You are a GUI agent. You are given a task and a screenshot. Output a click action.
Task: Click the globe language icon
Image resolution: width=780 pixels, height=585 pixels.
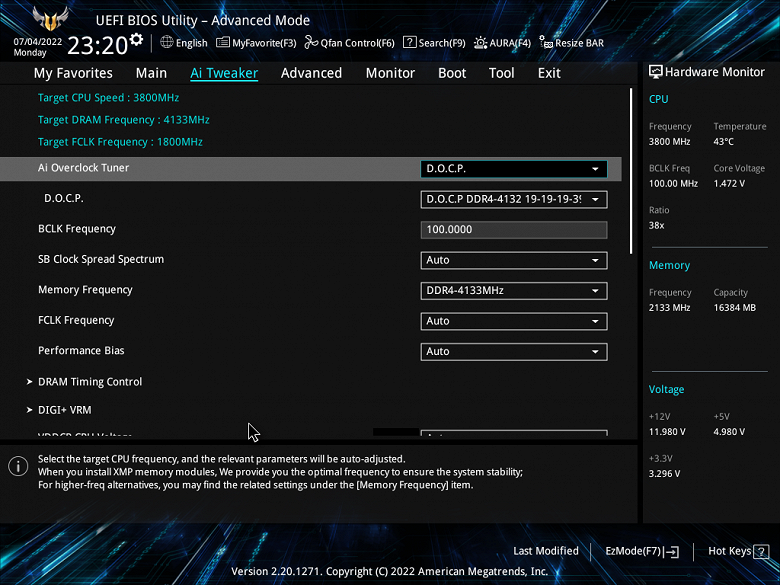(x=167, y=42)
